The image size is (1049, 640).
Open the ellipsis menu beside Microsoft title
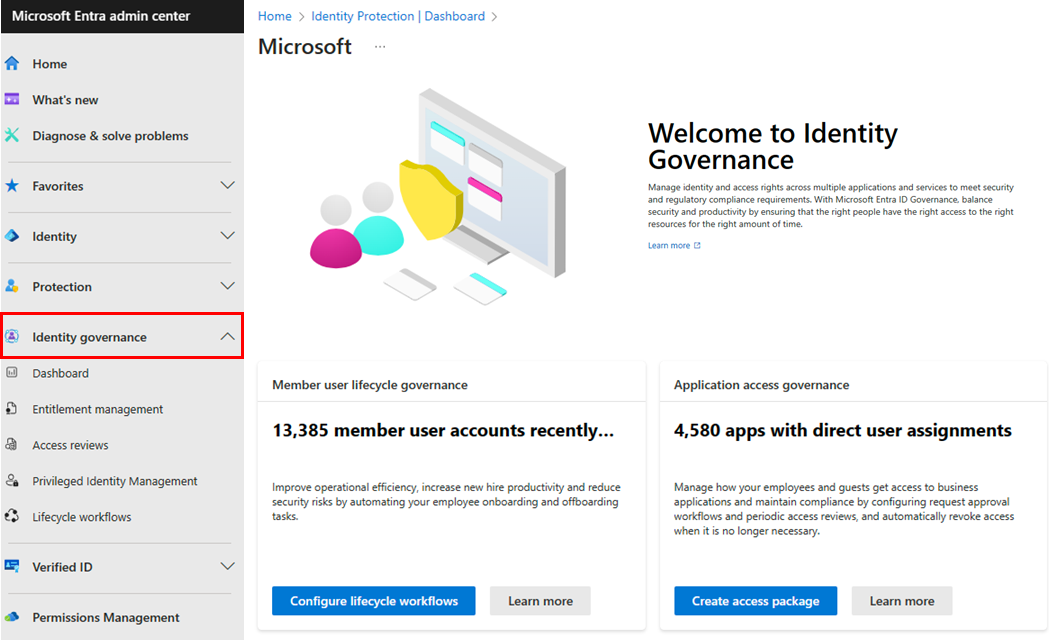coord(380,47)
